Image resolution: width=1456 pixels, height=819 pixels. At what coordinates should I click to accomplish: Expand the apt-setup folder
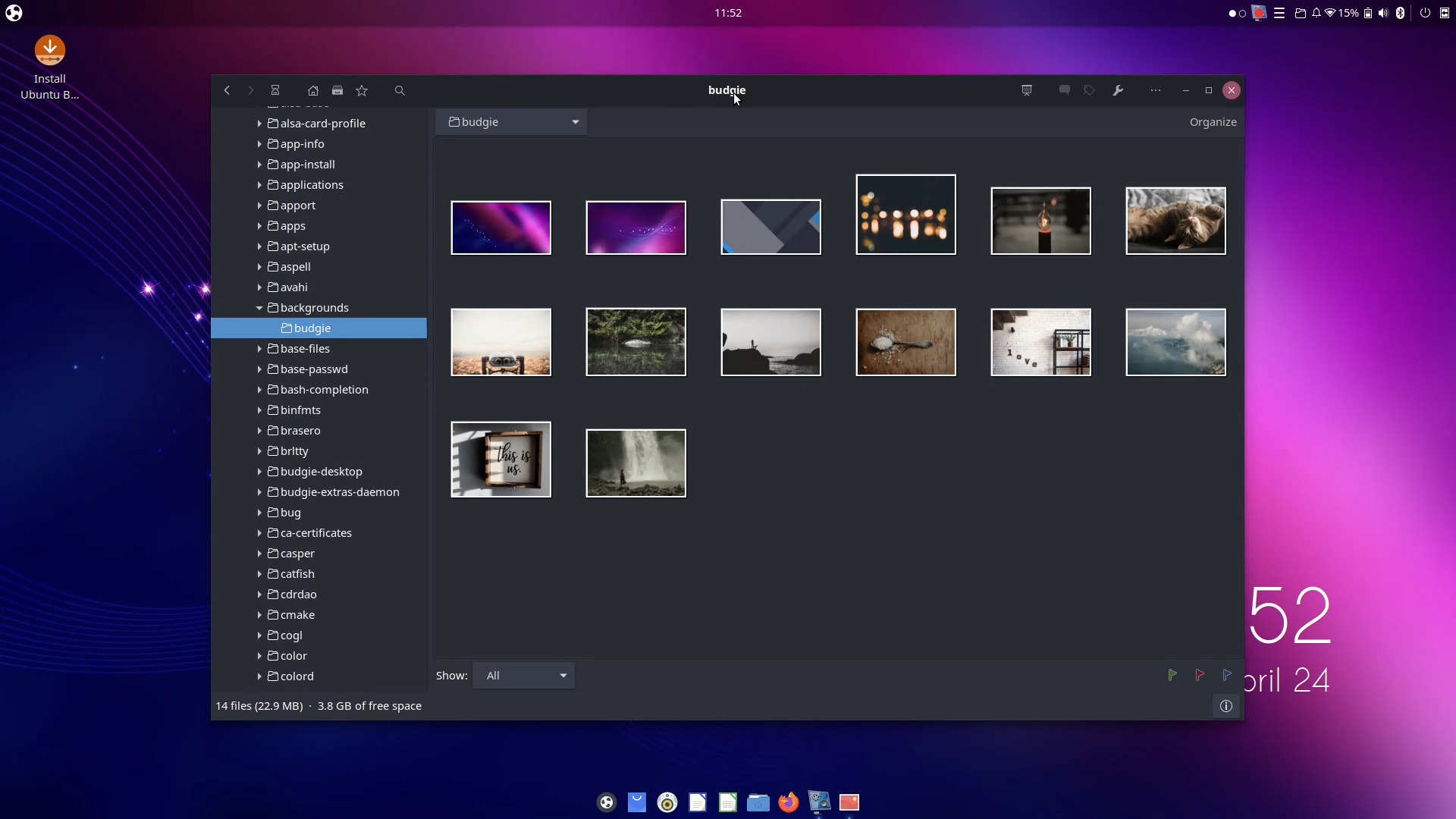tap(259, 246)
